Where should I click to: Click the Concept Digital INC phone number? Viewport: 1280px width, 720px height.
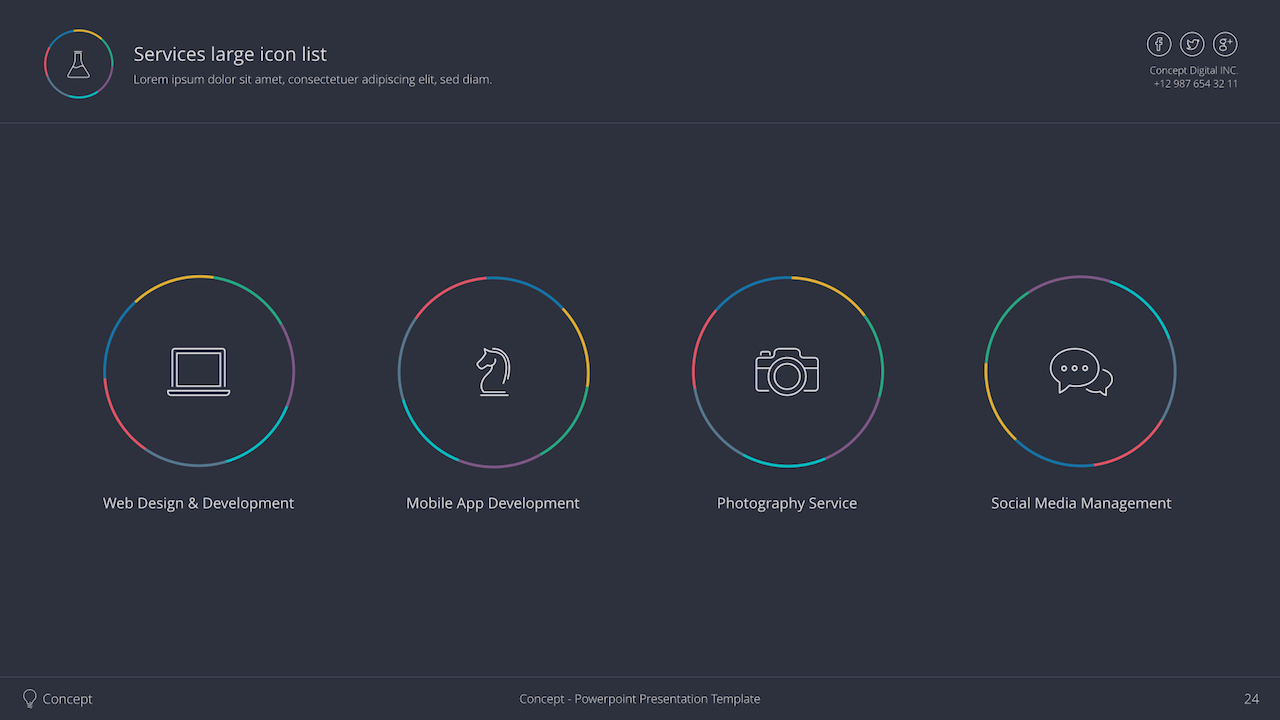coord(1195,84)
